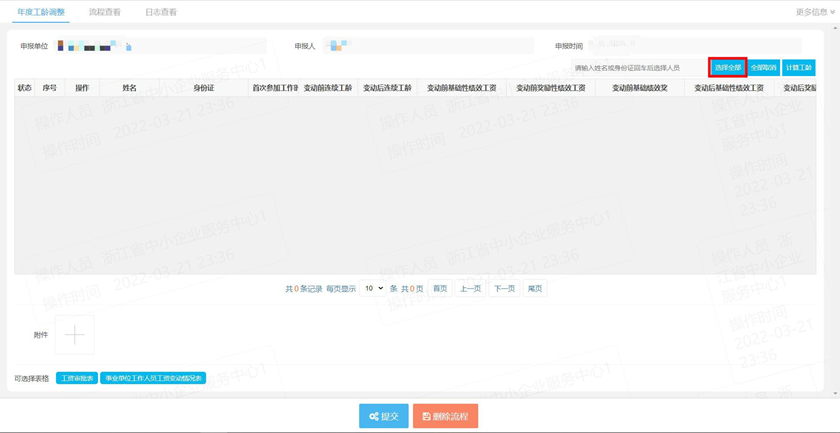
Task: Click the gear icon on 提交 button
Action: tap(374, 416)
